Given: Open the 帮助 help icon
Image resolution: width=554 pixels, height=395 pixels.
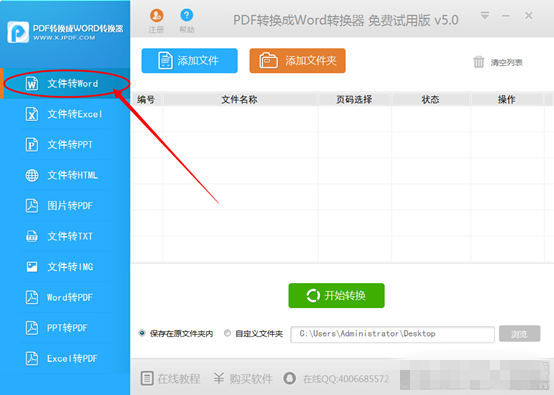Looking at the screenshot, I should 187,15.
